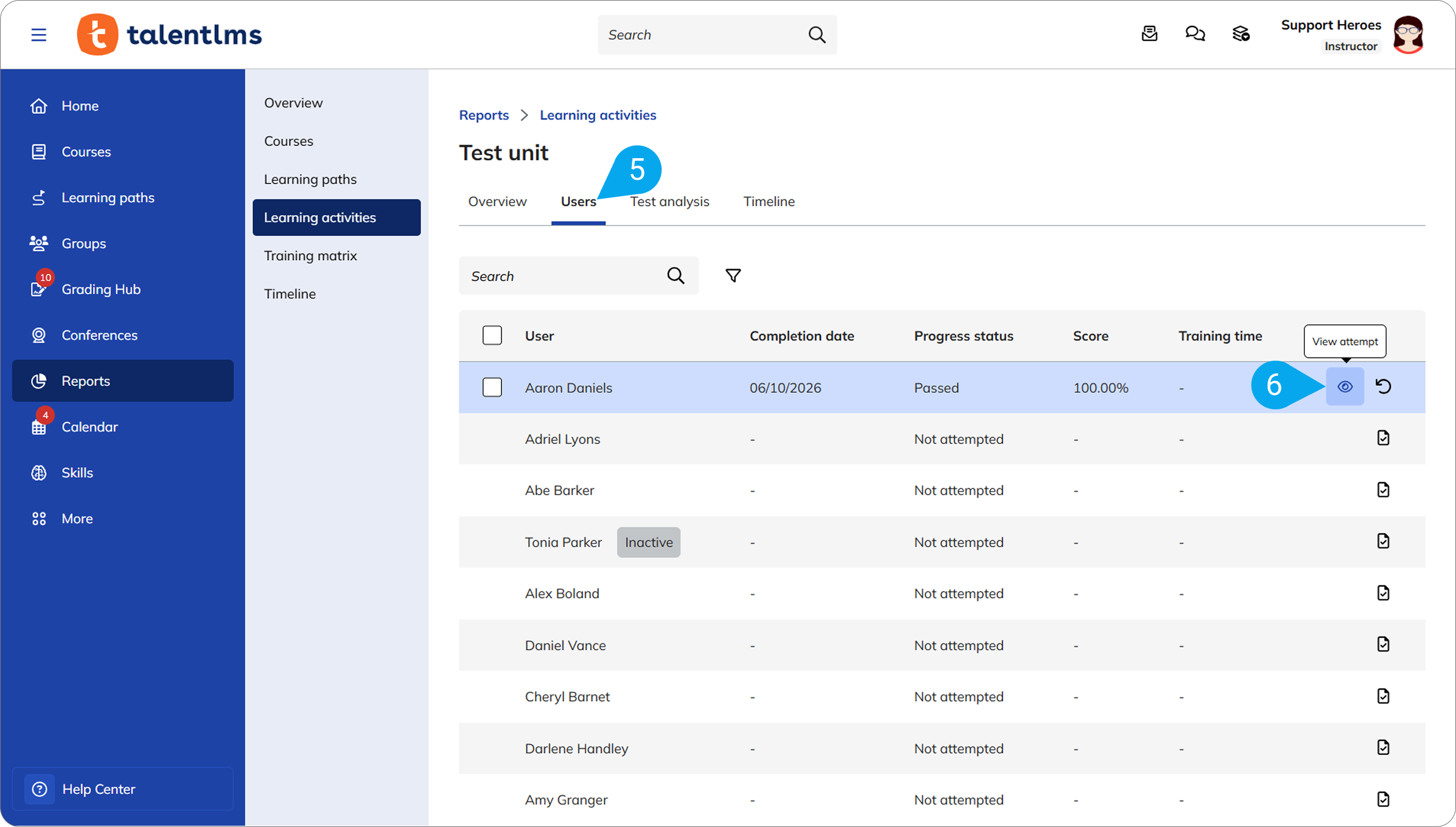The image size is (1456, 827).
Task: Open the messages inbox icon
Action: [x=1149, y=34]
